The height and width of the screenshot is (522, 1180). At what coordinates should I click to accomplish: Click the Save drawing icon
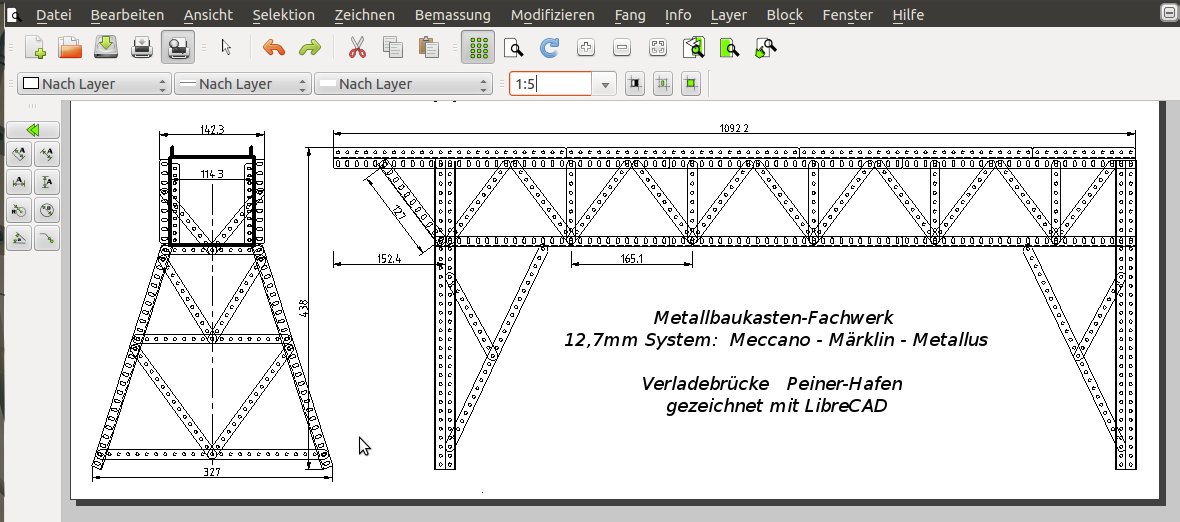(x=106, y=47)
